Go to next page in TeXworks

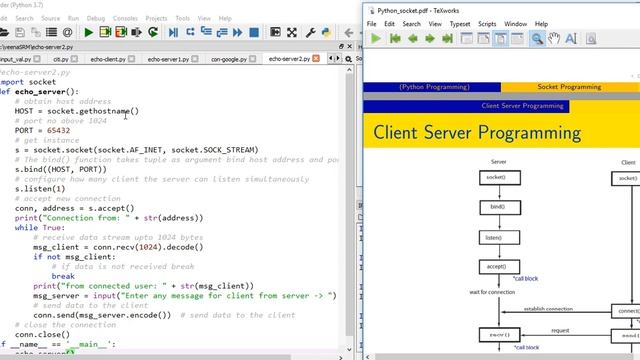pos(430,39)
